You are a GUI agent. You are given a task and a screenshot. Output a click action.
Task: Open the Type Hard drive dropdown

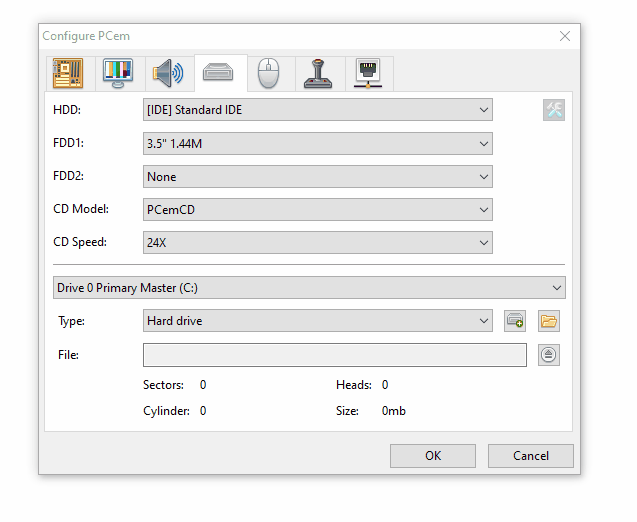coord(318,321)
